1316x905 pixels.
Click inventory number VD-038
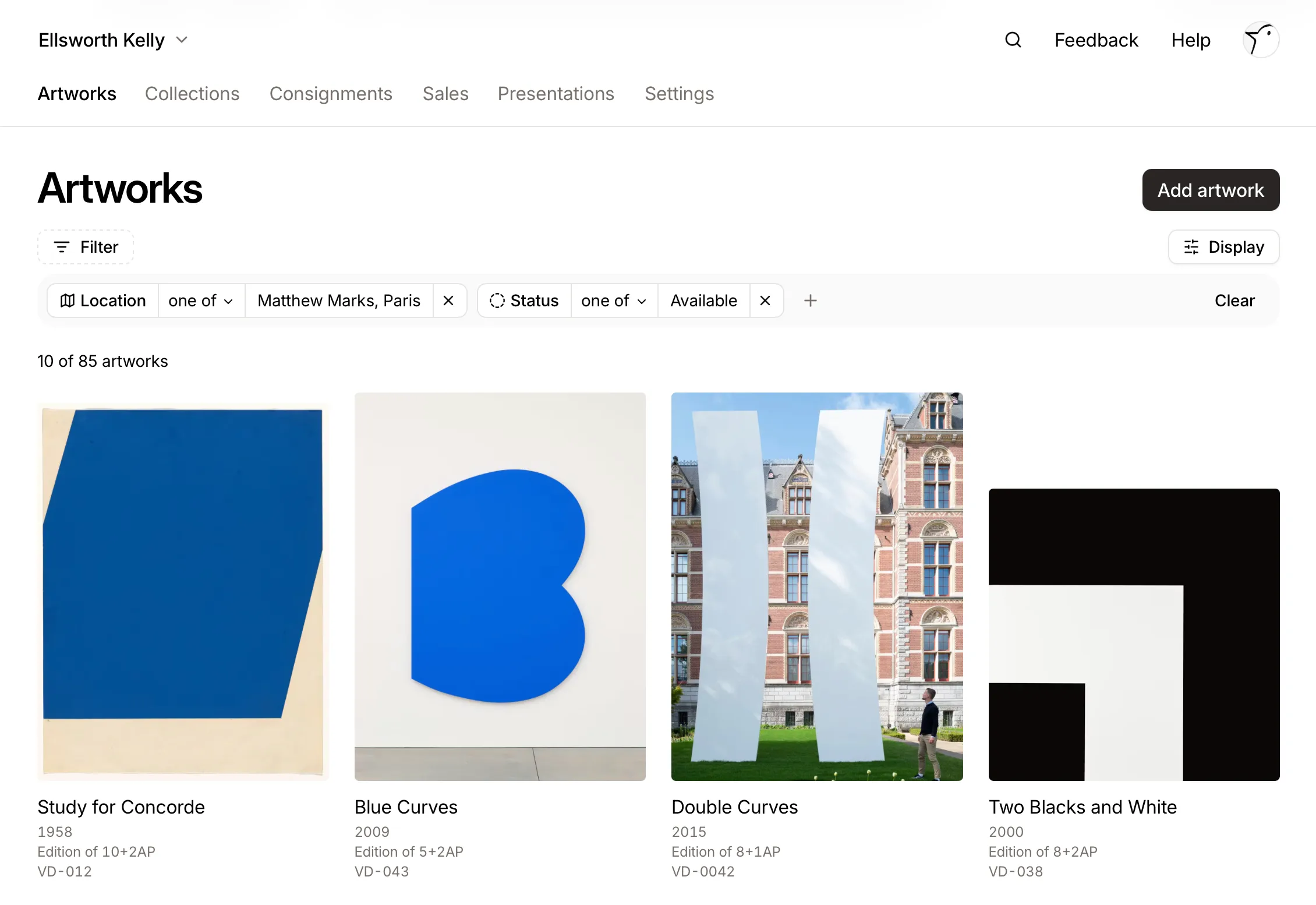click(x=1016, y=871)
